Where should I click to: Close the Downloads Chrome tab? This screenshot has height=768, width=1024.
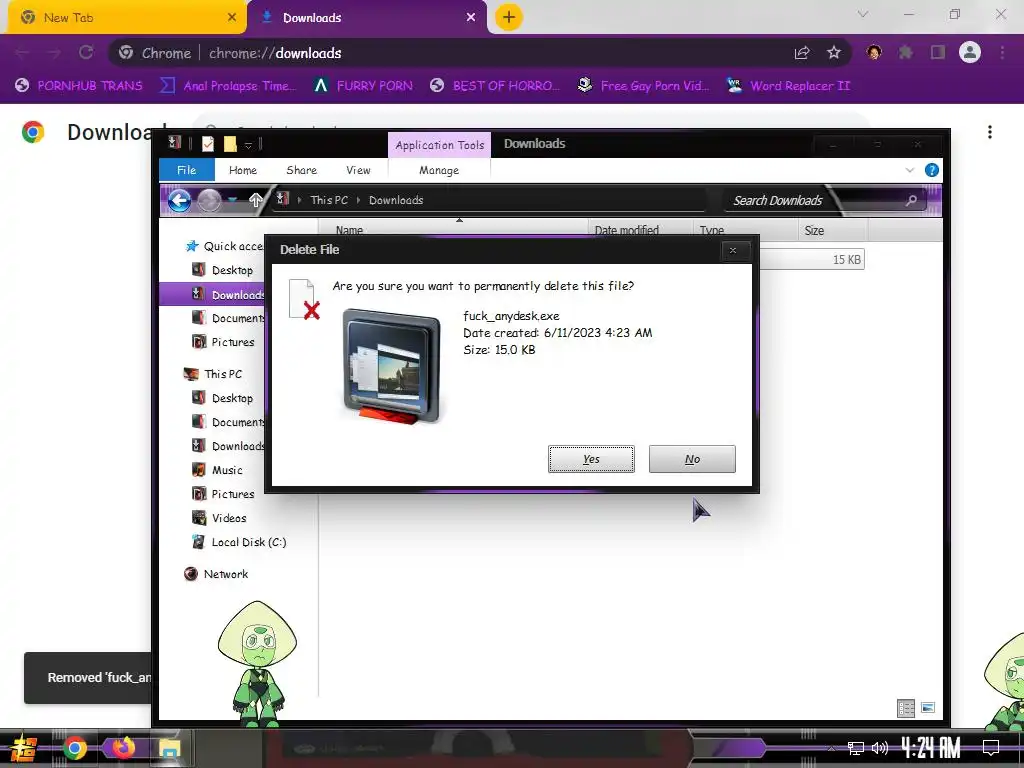(471, 18)
